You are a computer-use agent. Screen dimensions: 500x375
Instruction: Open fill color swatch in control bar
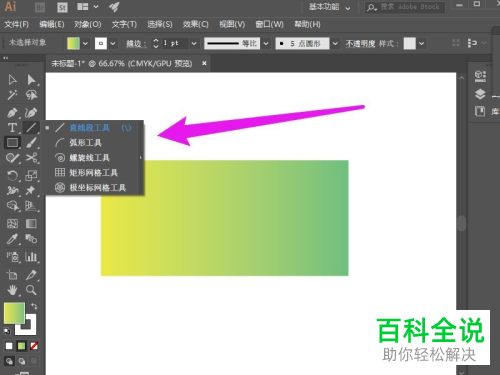73,43
